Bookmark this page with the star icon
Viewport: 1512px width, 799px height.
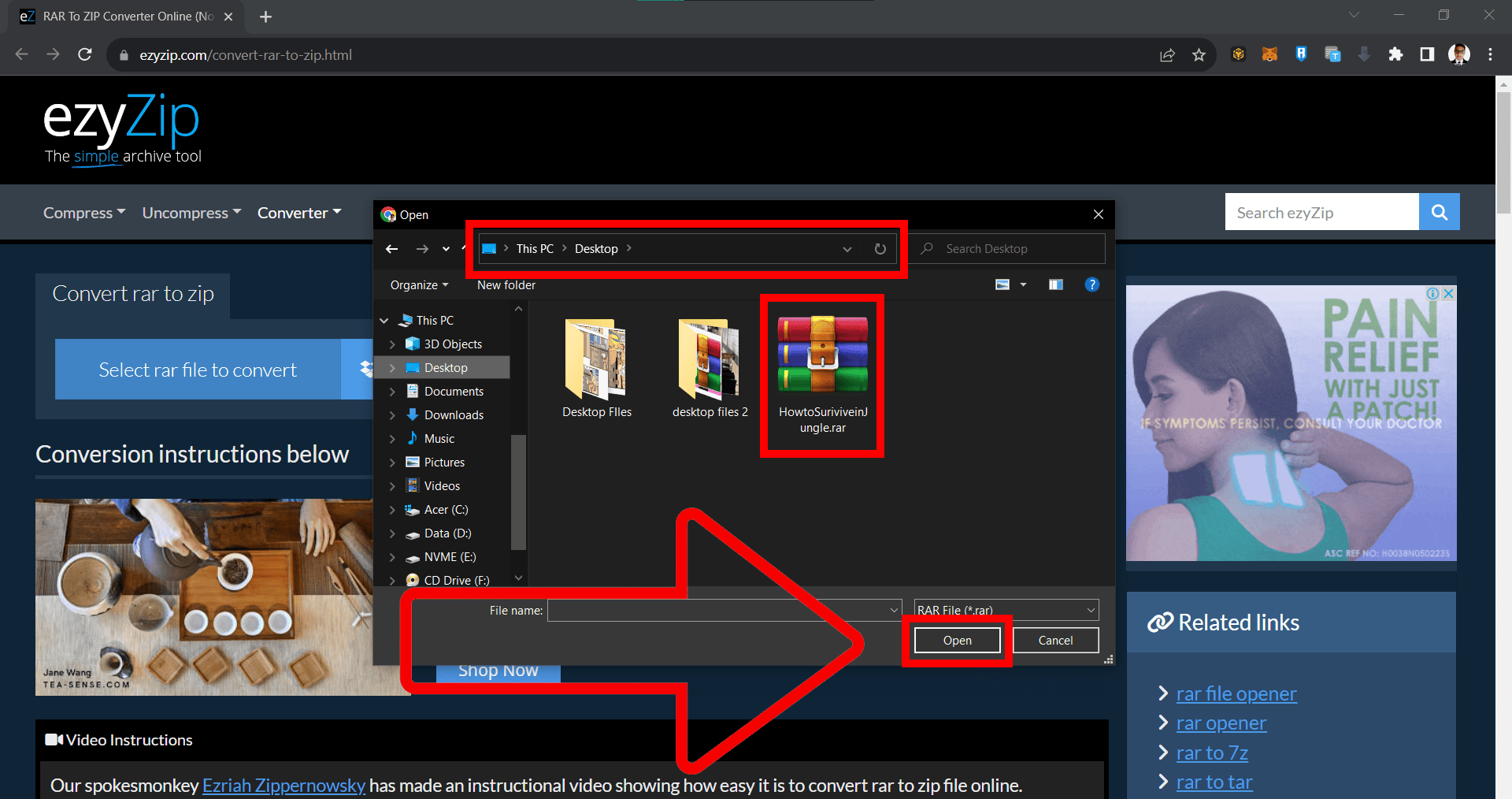point(1199,54)
